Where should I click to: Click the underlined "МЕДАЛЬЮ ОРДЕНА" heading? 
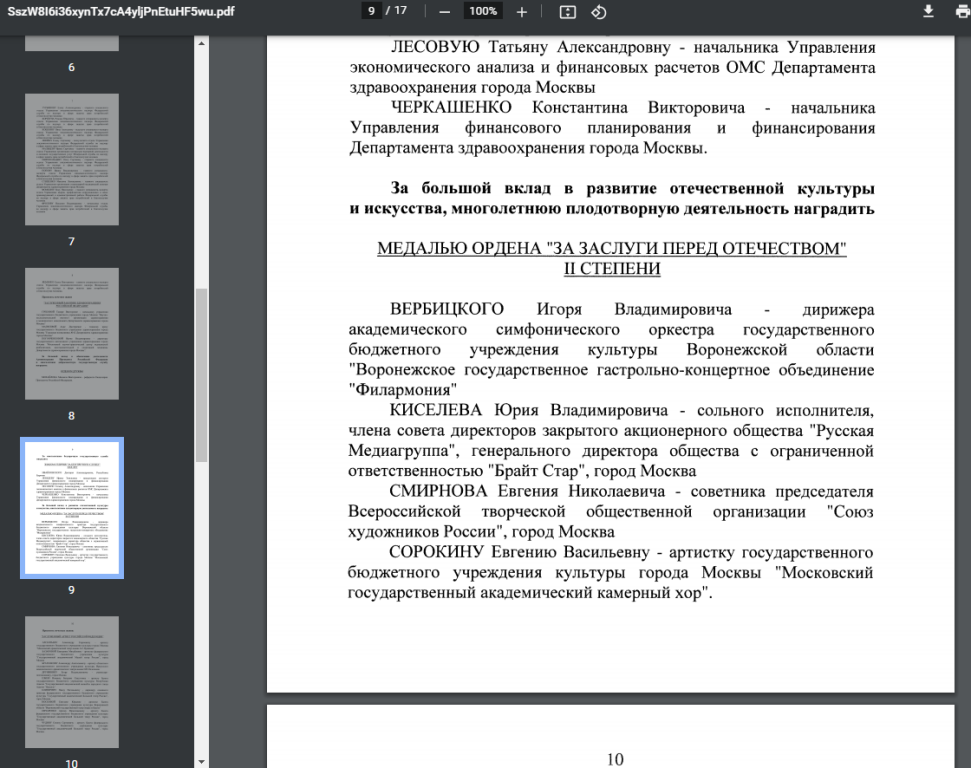[611, 249]
